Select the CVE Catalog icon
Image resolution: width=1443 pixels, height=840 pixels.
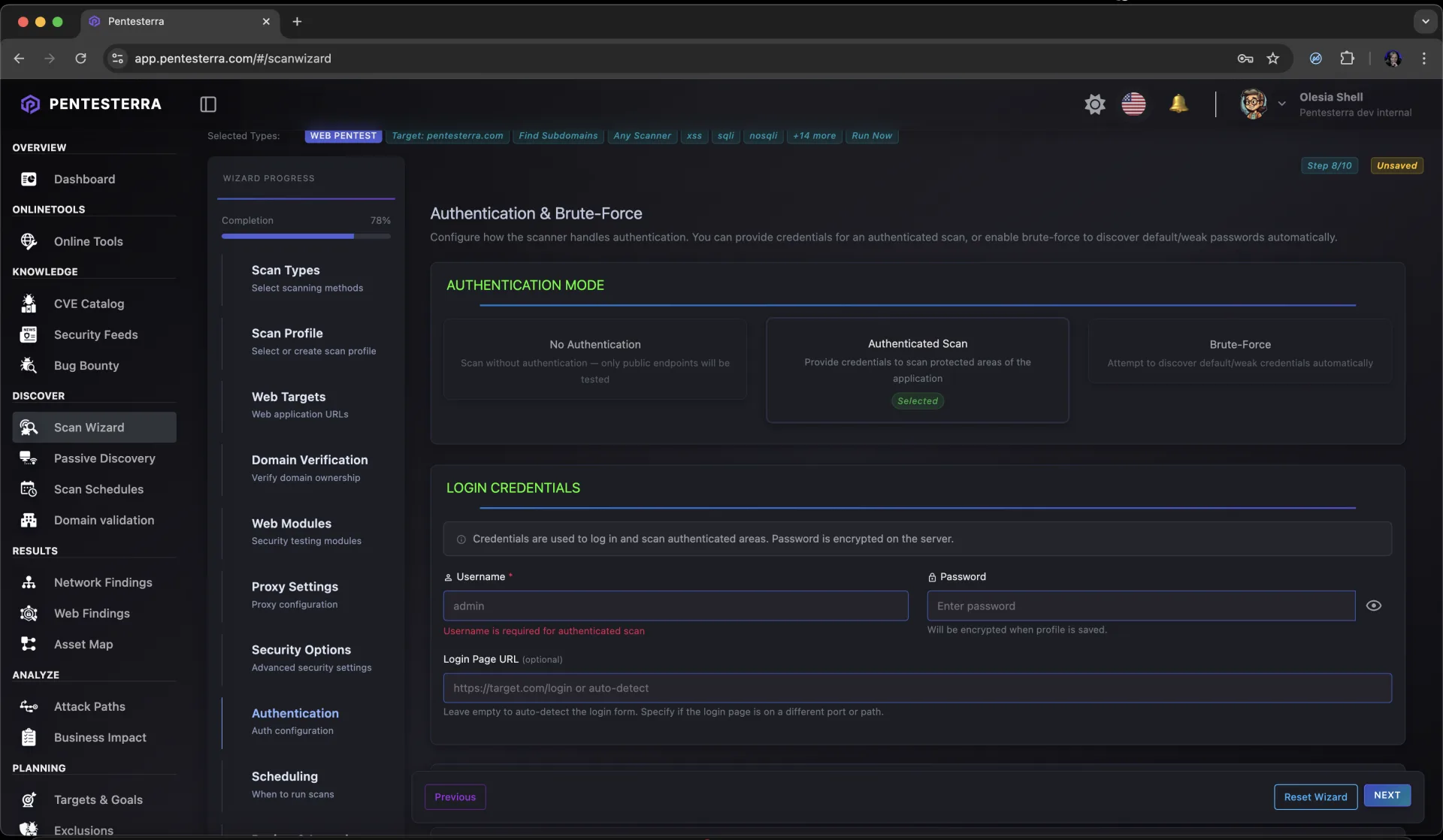click(x=28, y=304)
